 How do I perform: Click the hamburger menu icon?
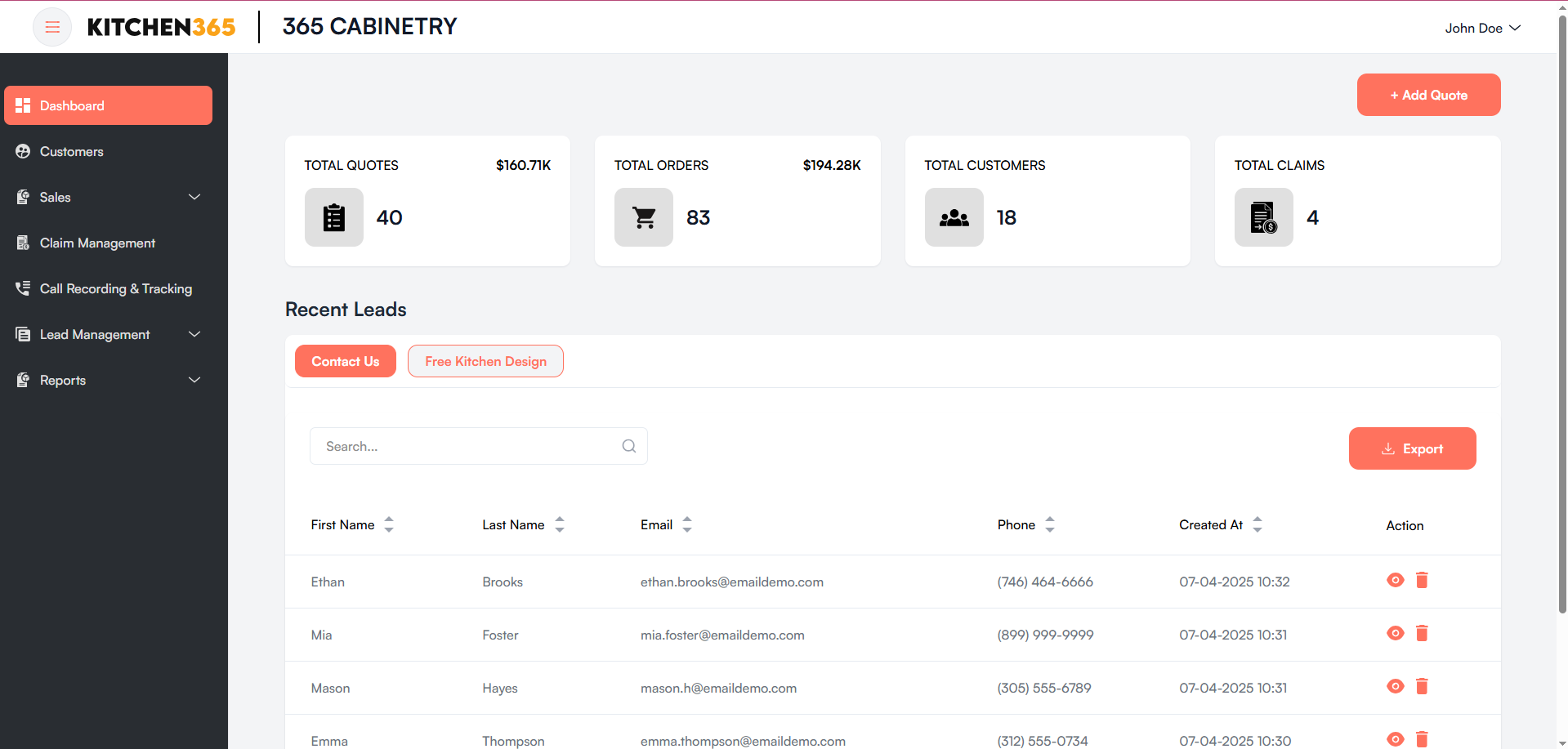click(x=52, y=27)
